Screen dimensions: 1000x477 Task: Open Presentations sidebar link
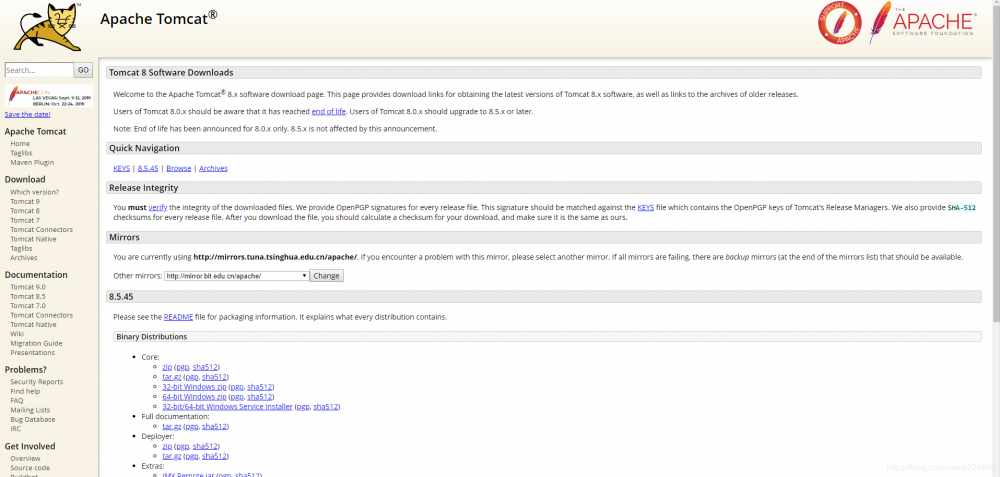(x=33, y=353)
